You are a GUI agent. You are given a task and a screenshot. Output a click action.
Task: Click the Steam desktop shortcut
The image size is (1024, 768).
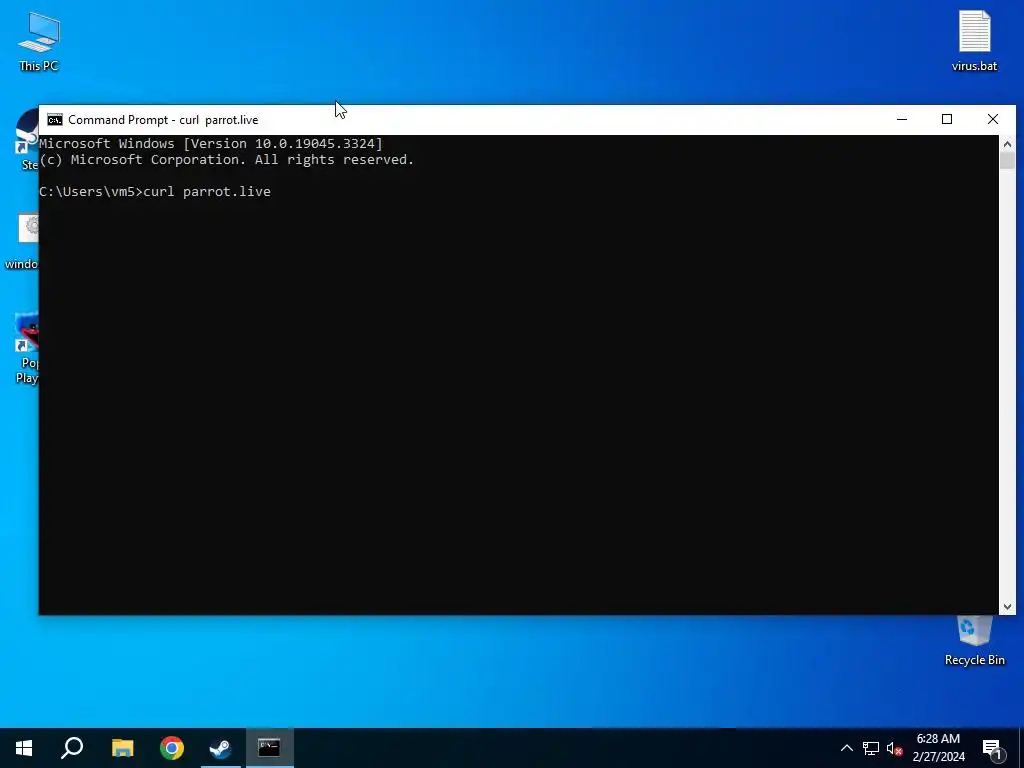tap(27, 140)
